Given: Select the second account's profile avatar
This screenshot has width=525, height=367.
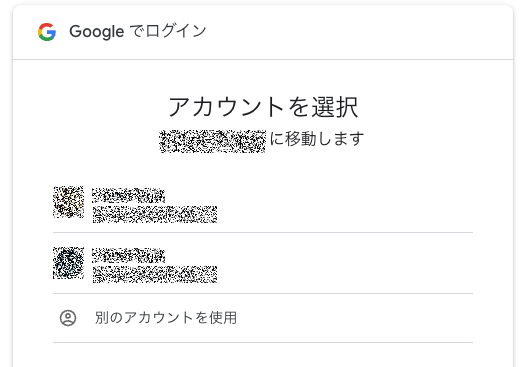Looking at the screenshot, I should pos(68,263).
